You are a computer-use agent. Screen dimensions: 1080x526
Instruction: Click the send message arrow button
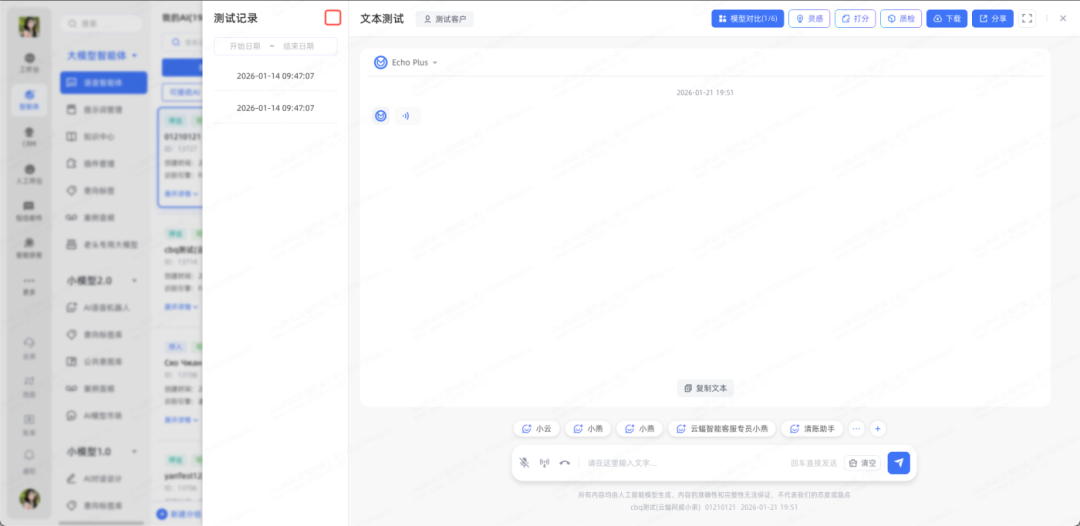pos(898,463)
